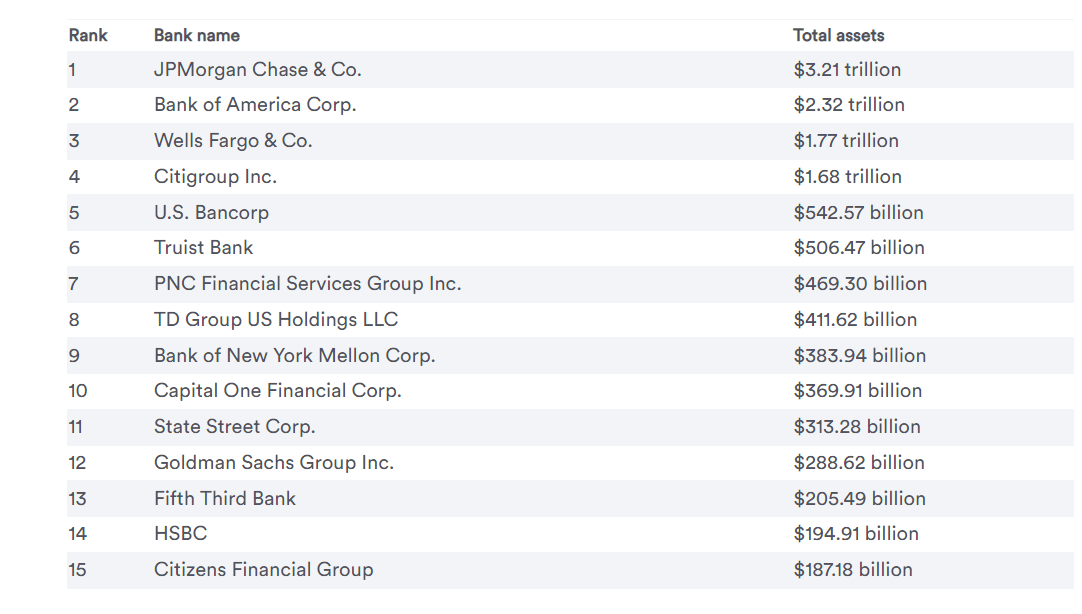Click Capital One Financial Corp. name
Screen dimensions: 1082x614
point(277,391)
